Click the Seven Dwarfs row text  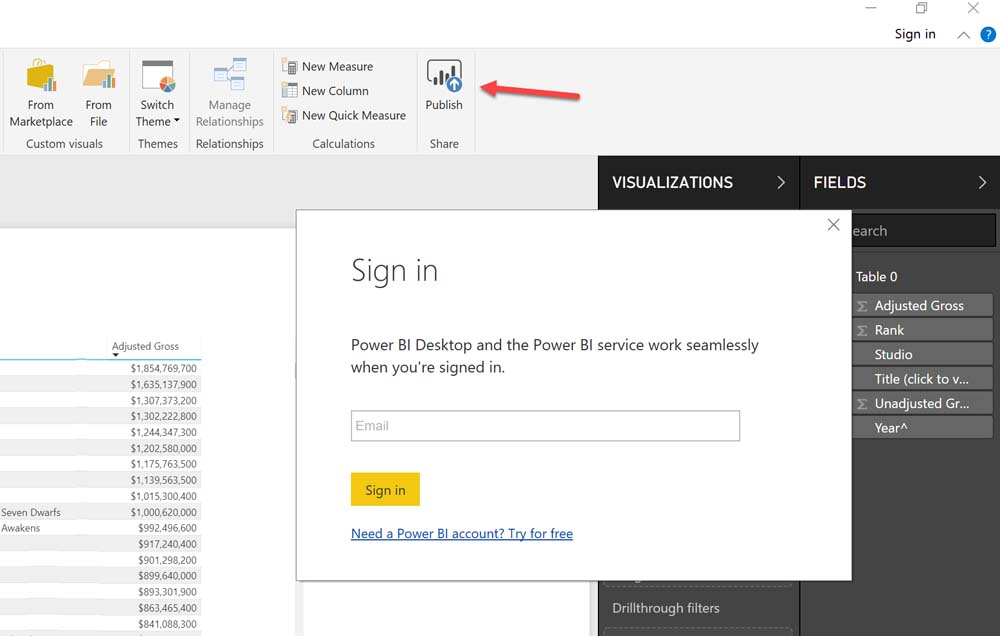[31, 512]
